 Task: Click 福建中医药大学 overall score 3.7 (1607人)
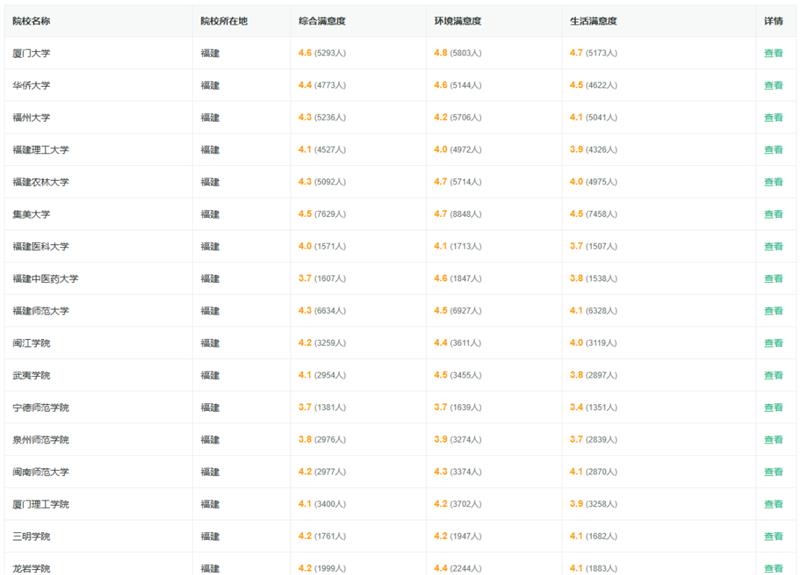322,279
